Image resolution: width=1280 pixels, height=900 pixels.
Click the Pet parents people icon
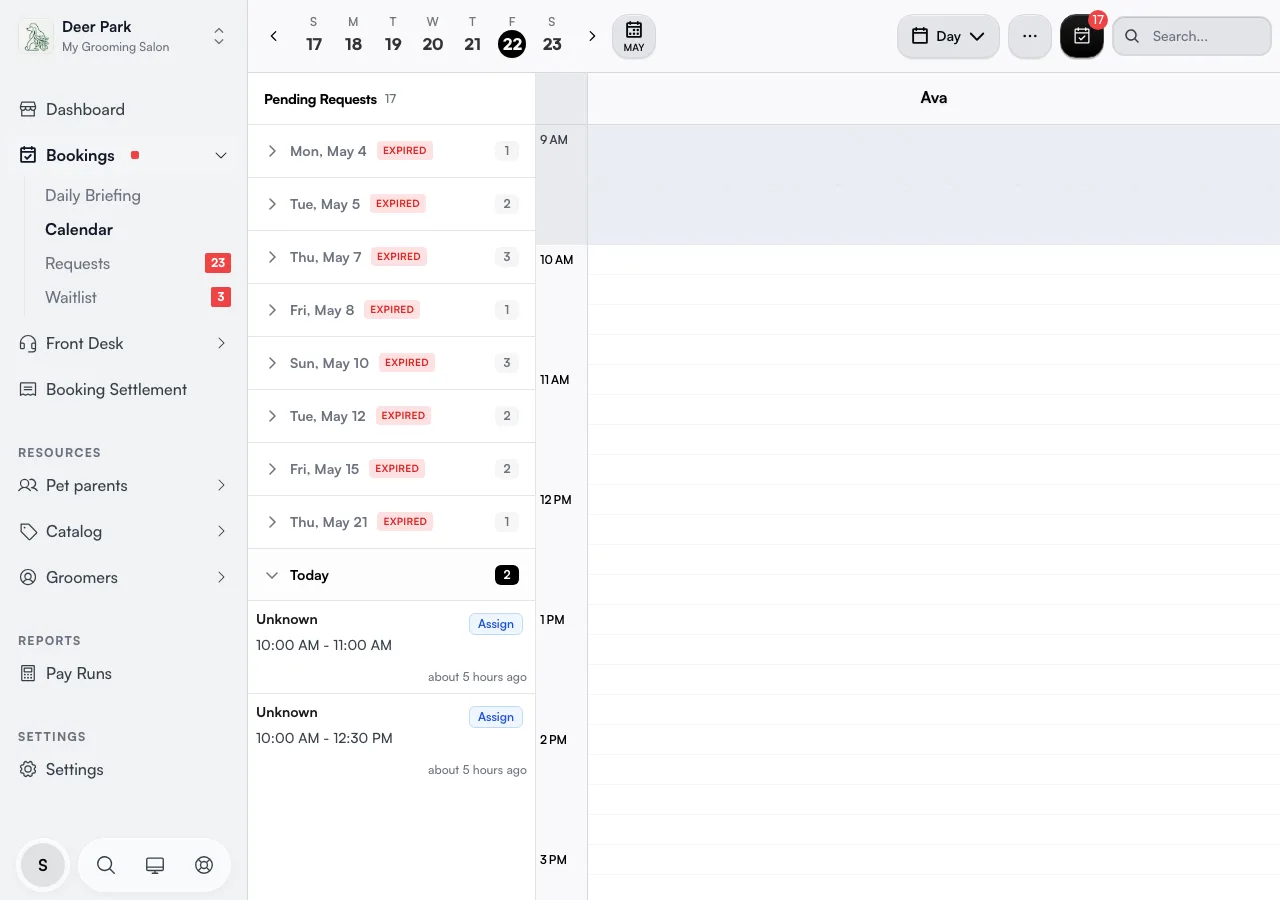[28, 485]
